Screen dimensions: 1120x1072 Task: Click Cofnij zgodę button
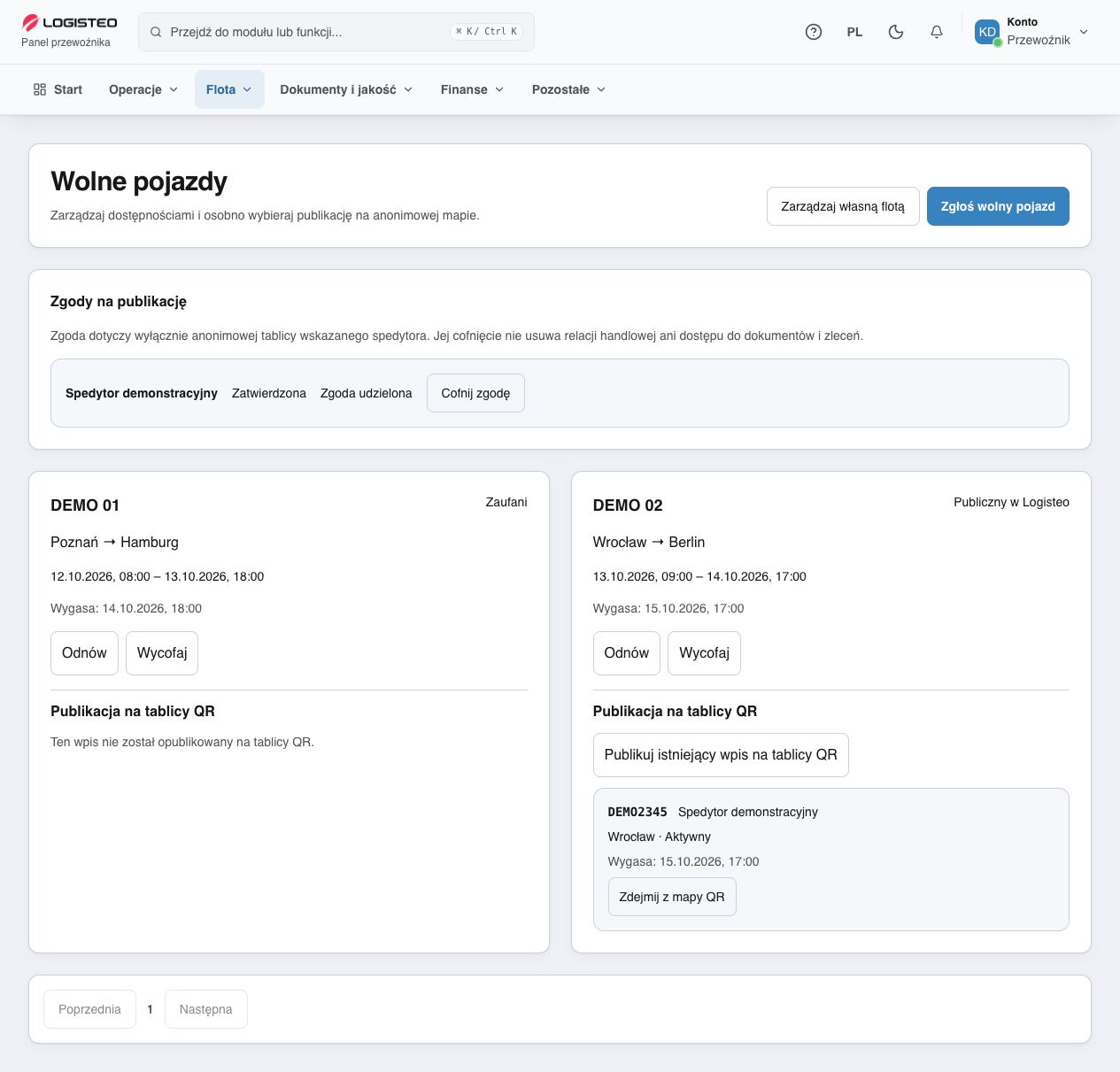point(475,393)
